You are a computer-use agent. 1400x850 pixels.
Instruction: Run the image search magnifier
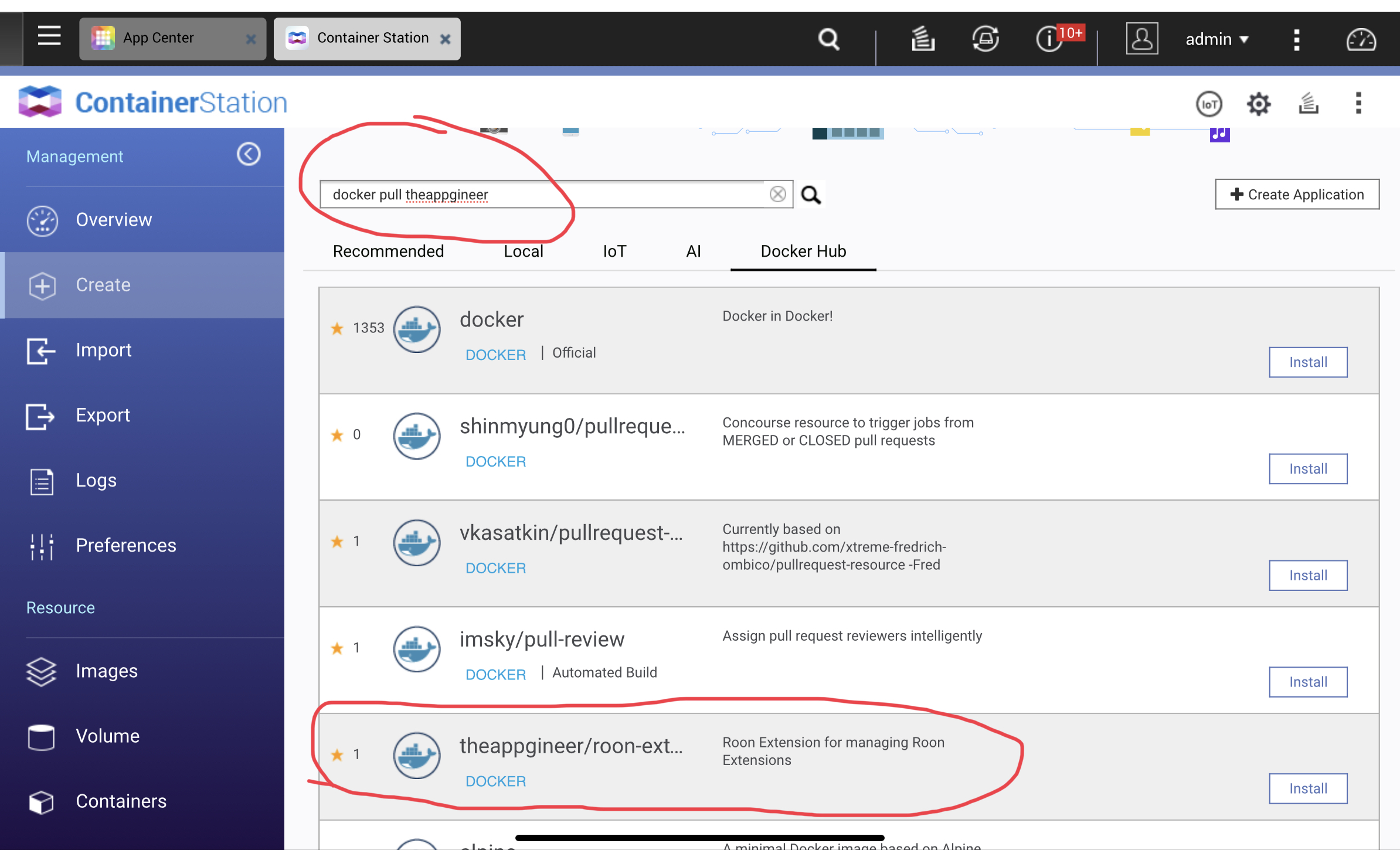(811, 195)
